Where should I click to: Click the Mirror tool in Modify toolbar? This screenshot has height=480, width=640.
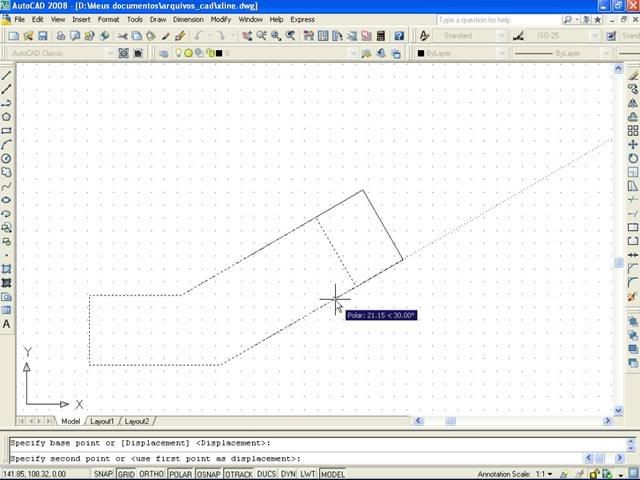(x=633, y=103)
